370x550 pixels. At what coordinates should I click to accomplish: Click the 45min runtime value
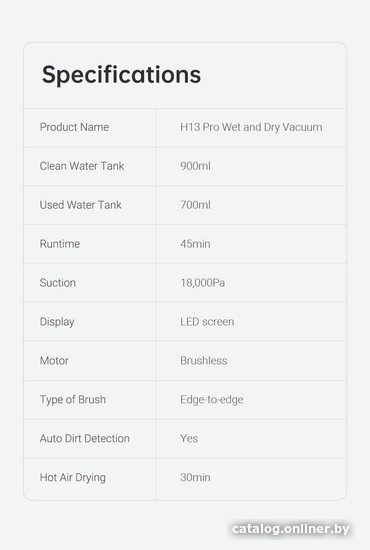pos(195,244)
